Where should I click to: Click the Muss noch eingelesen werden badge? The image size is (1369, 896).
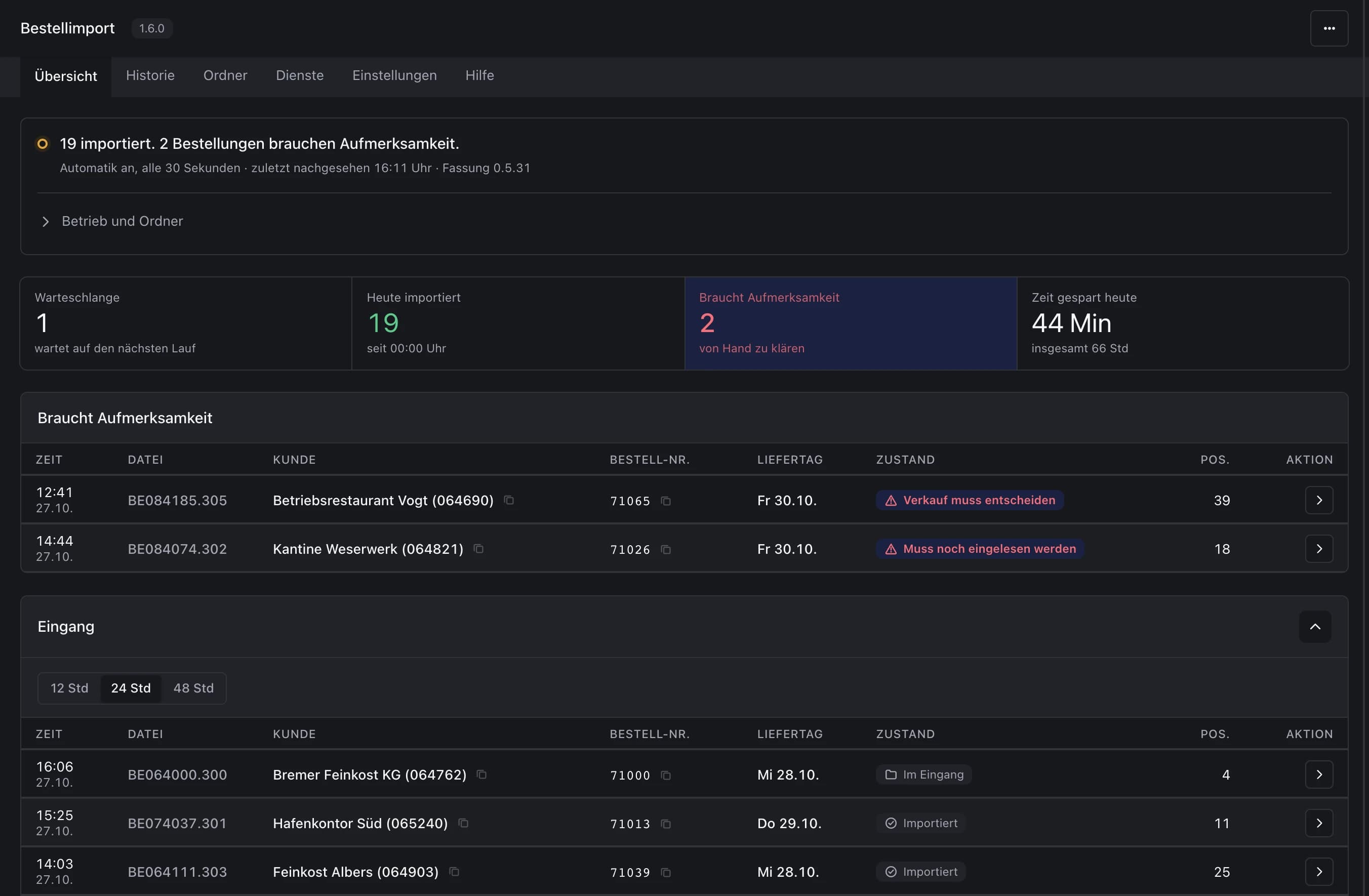(980, 549)
